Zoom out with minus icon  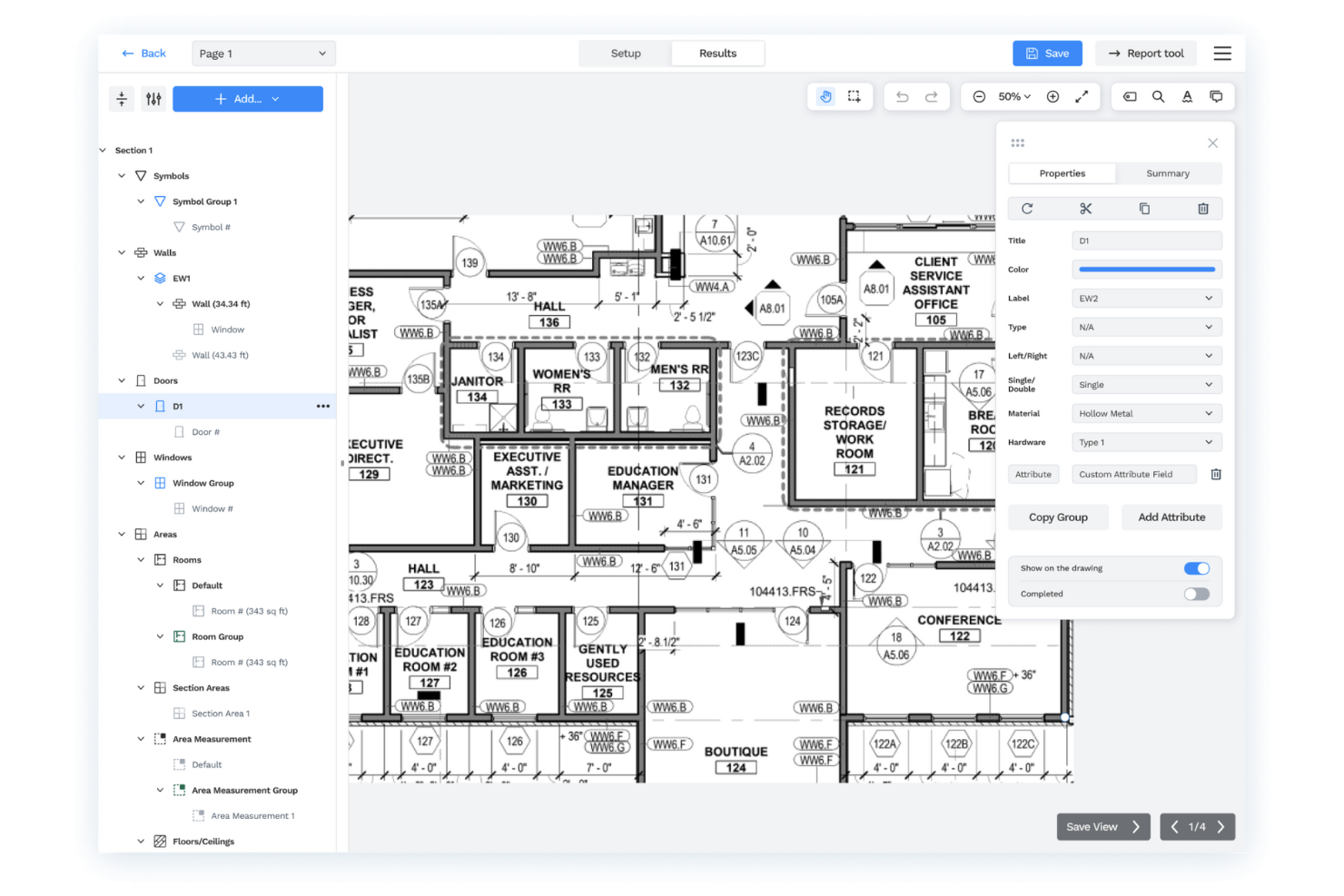tap(979, 96)
